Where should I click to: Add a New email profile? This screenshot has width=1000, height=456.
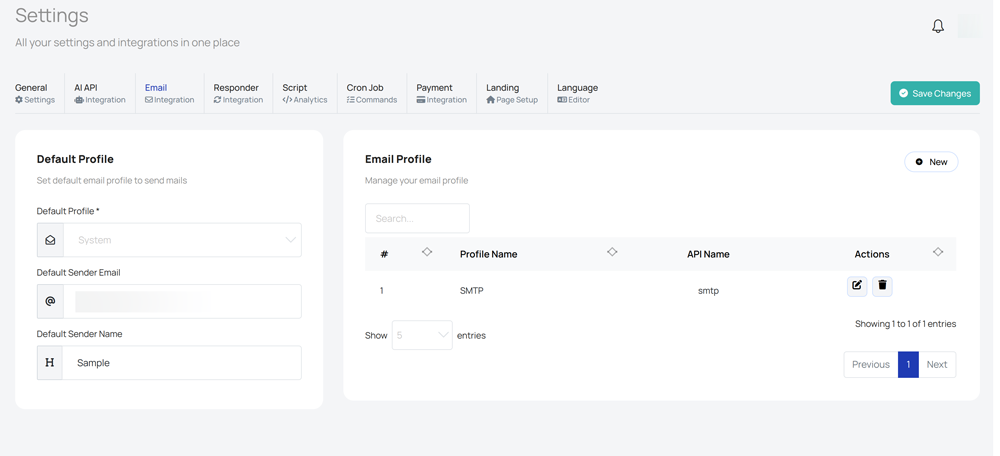tap(931, 162)
